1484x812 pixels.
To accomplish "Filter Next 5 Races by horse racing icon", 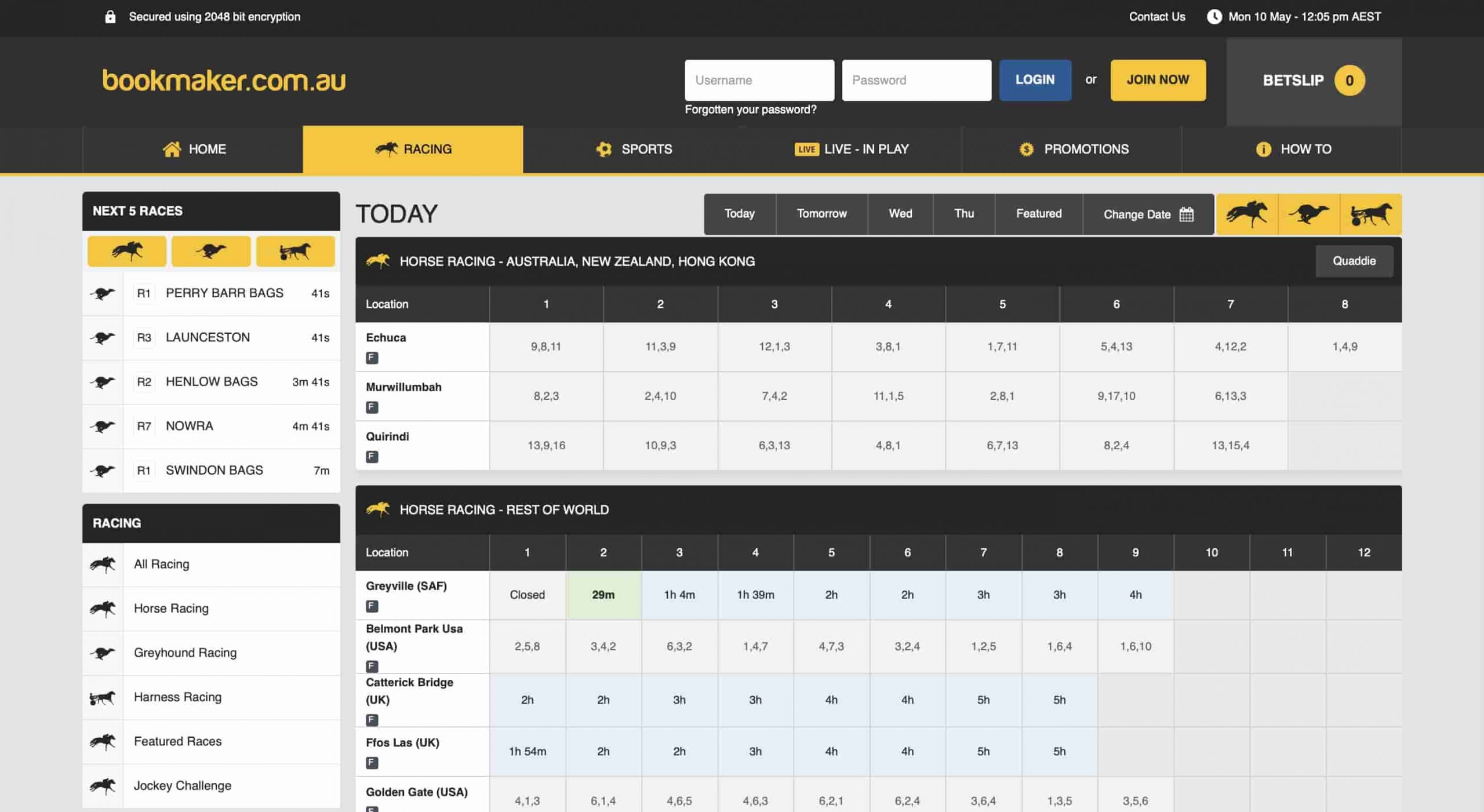I will [x=127, y=251].
